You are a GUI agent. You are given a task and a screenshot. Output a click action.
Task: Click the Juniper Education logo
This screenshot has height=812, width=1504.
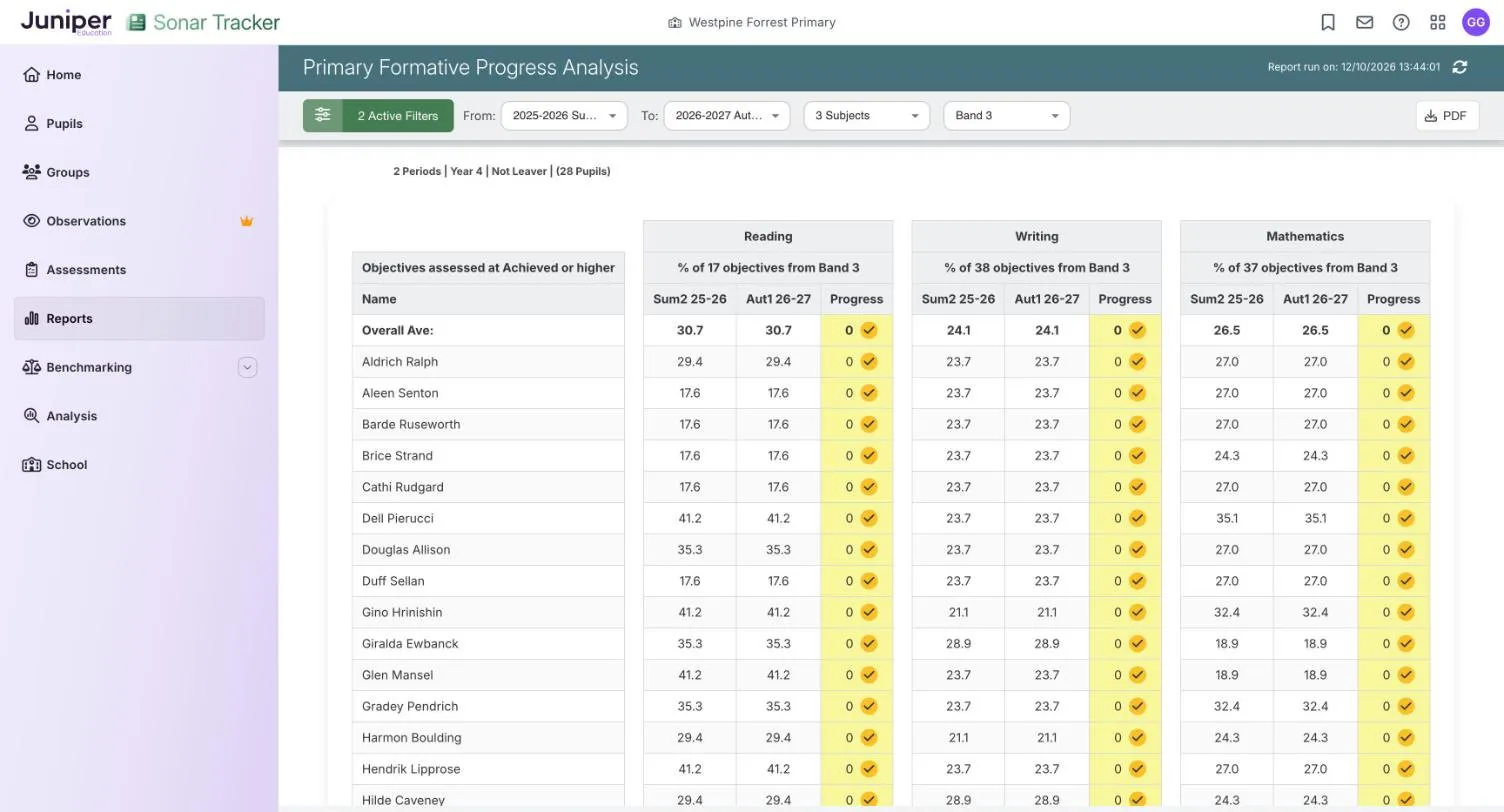point(66,22)
